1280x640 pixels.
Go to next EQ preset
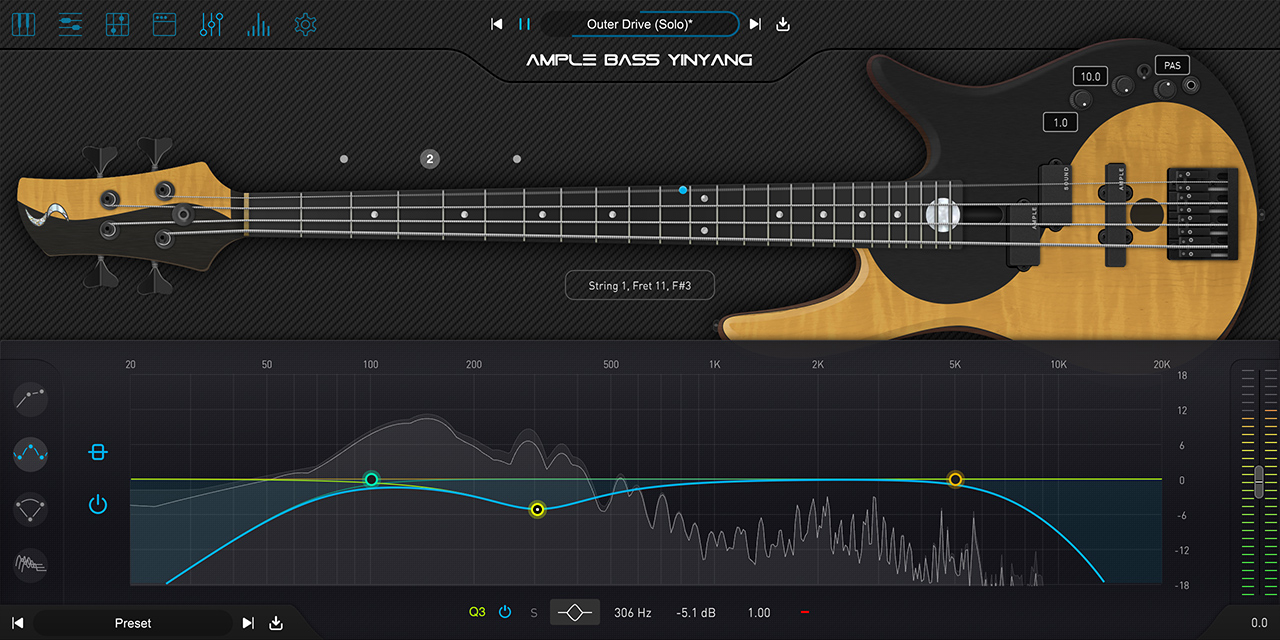coord(248,623)
